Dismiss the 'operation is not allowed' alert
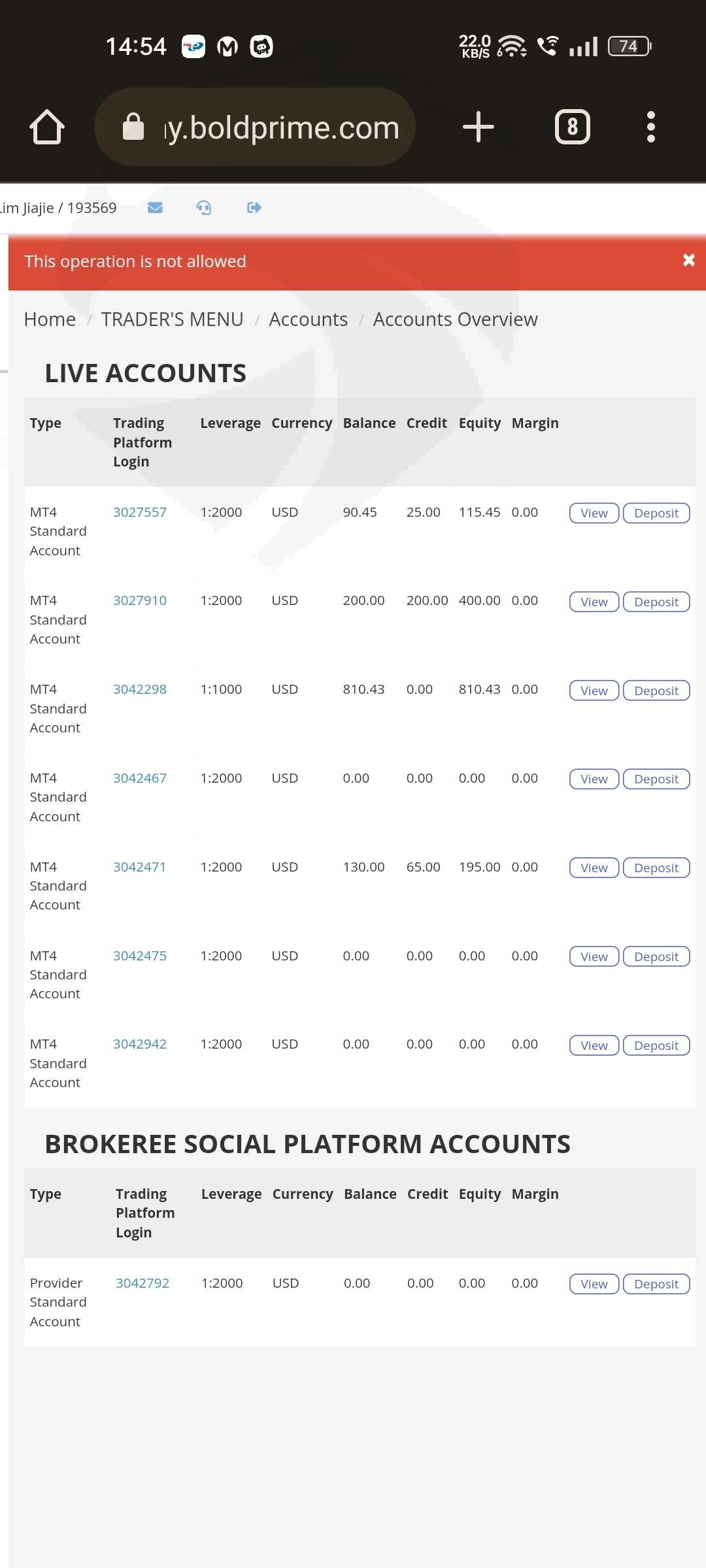 (x=688, y=261)
